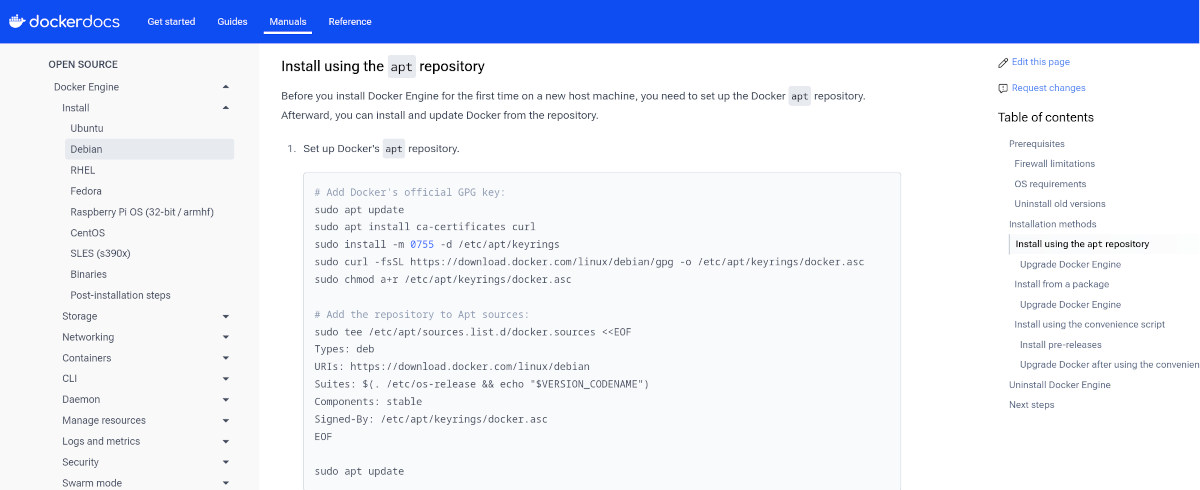The image size is (1200, 490).
Task: Click the Docker docs whale logo
Action: pos(66,21)
